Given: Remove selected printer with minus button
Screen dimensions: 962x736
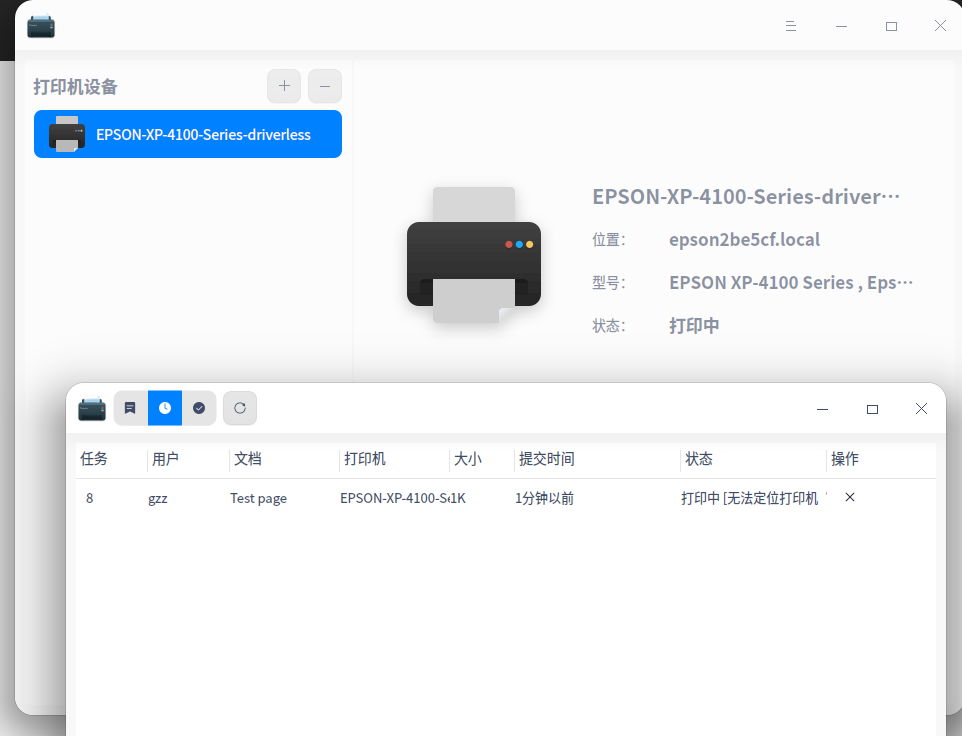Looking at the screenshot, I should pos(325,86).
